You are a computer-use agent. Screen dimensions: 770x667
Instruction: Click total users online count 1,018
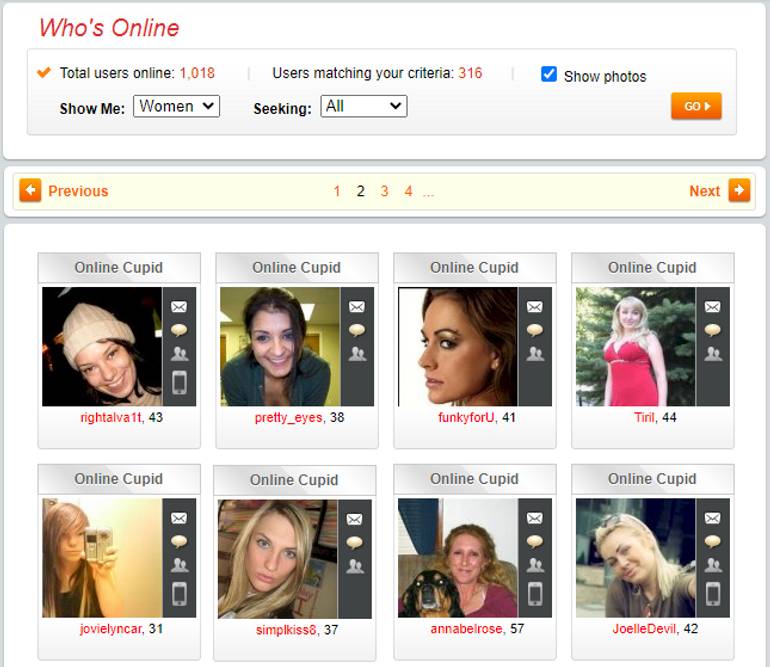tap(197, 73)
